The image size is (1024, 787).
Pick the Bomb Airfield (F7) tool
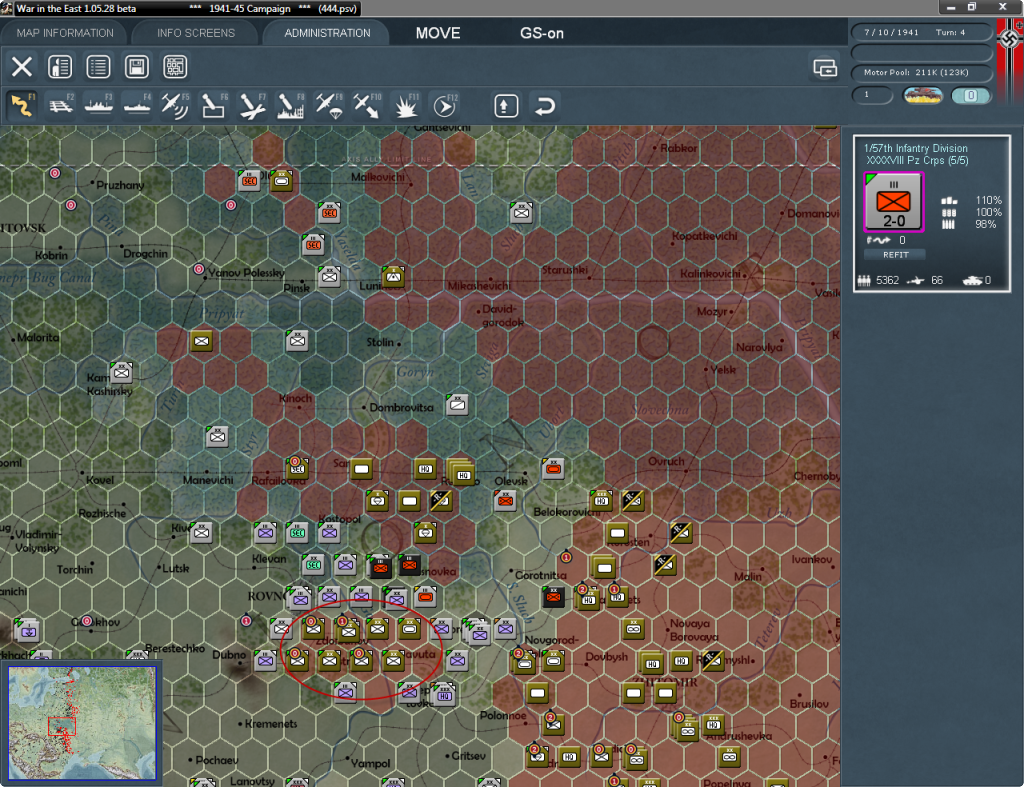(252, 106)
